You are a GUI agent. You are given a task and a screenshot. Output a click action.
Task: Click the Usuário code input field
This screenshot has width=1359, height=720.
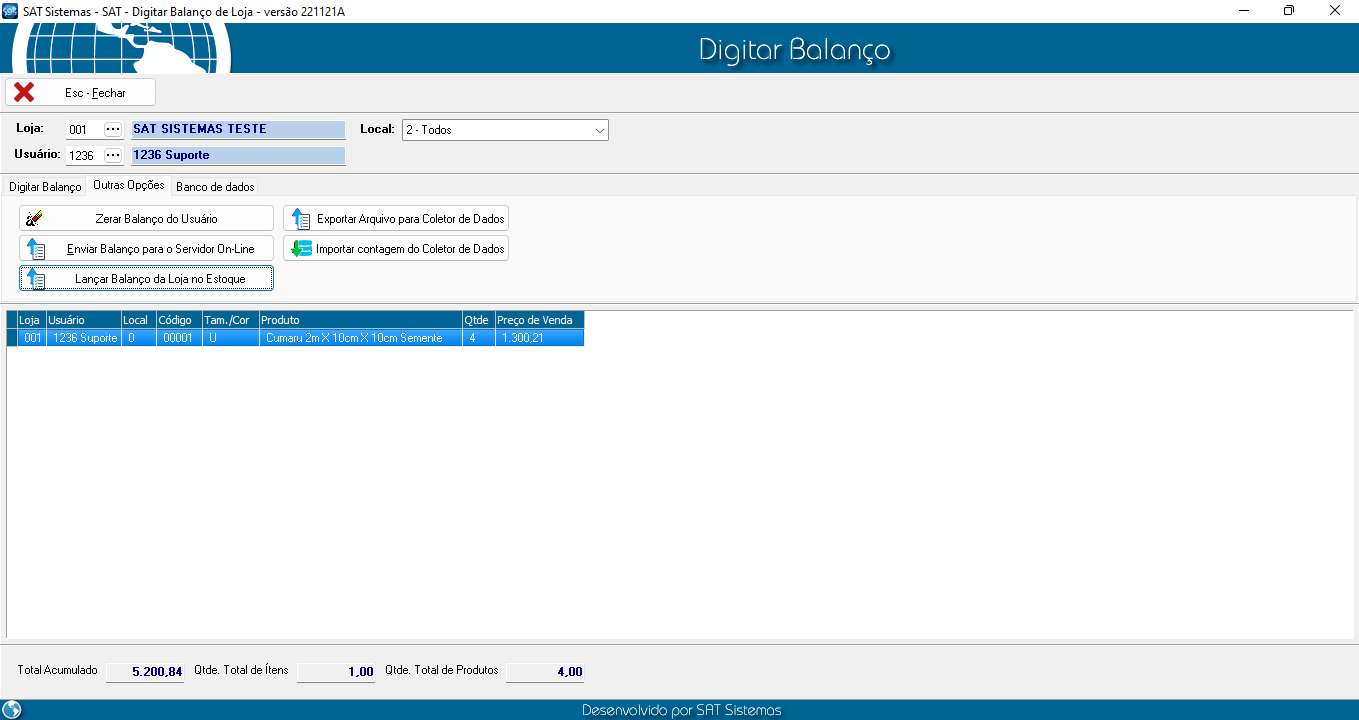[83, 156]
